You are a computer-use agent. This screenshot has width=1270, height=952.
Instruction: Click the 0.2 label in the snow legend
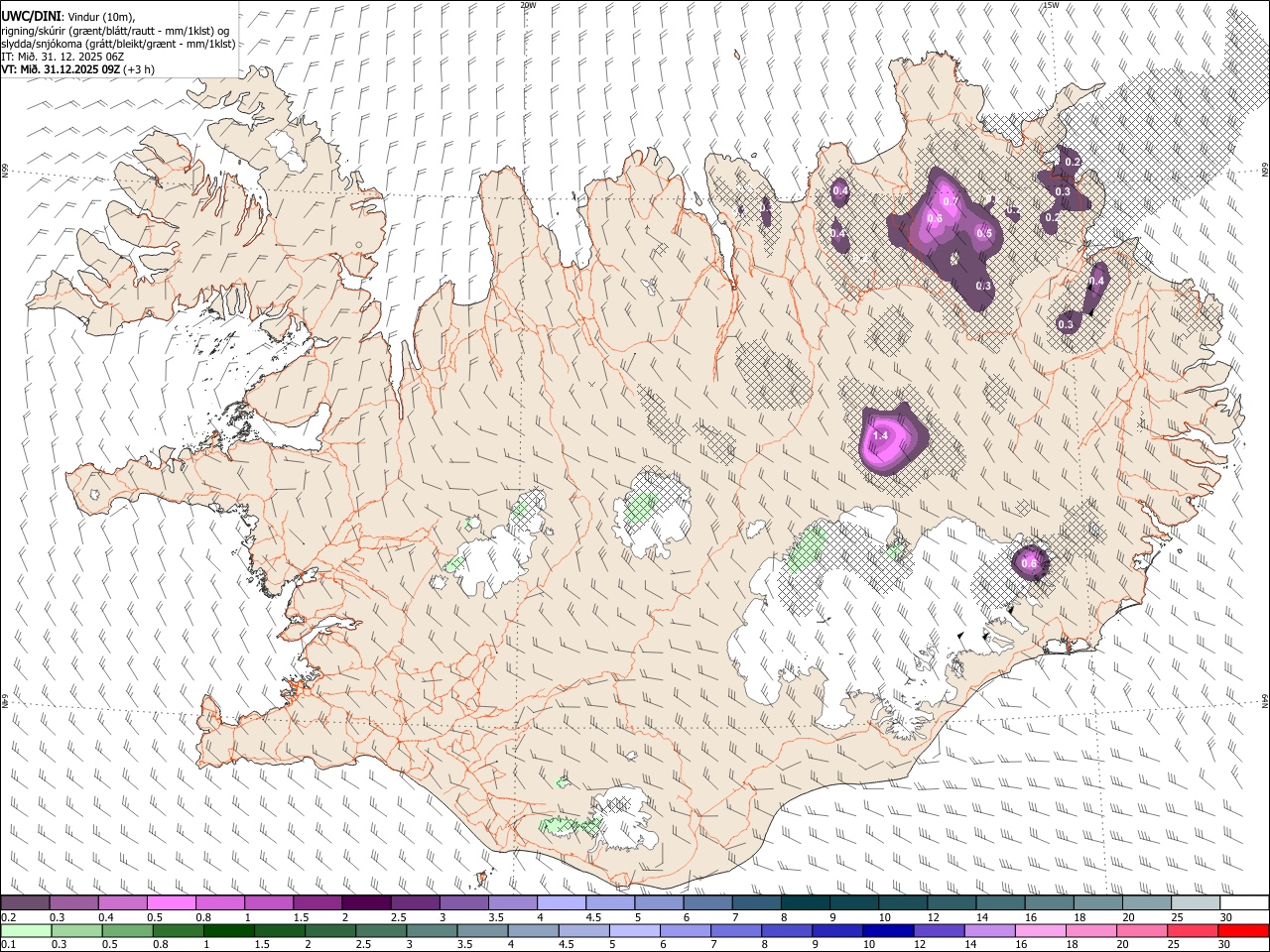point(8,917)
